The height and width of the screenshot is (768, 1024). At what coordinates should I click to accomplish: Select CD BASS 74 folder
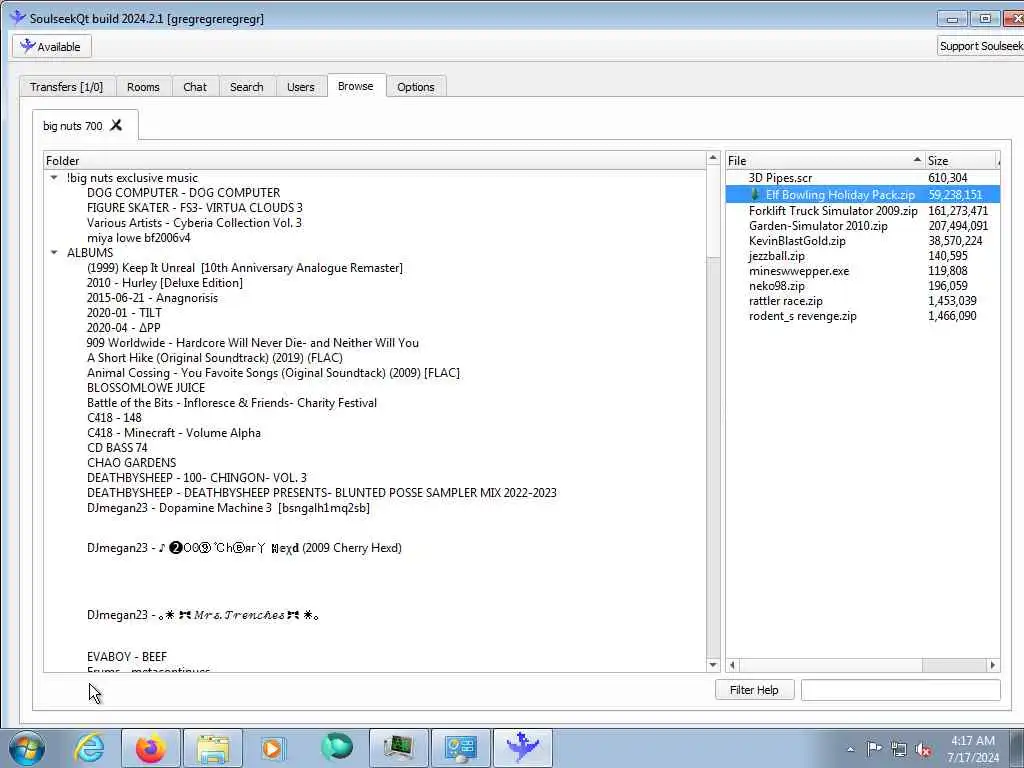tap(117, 448)
